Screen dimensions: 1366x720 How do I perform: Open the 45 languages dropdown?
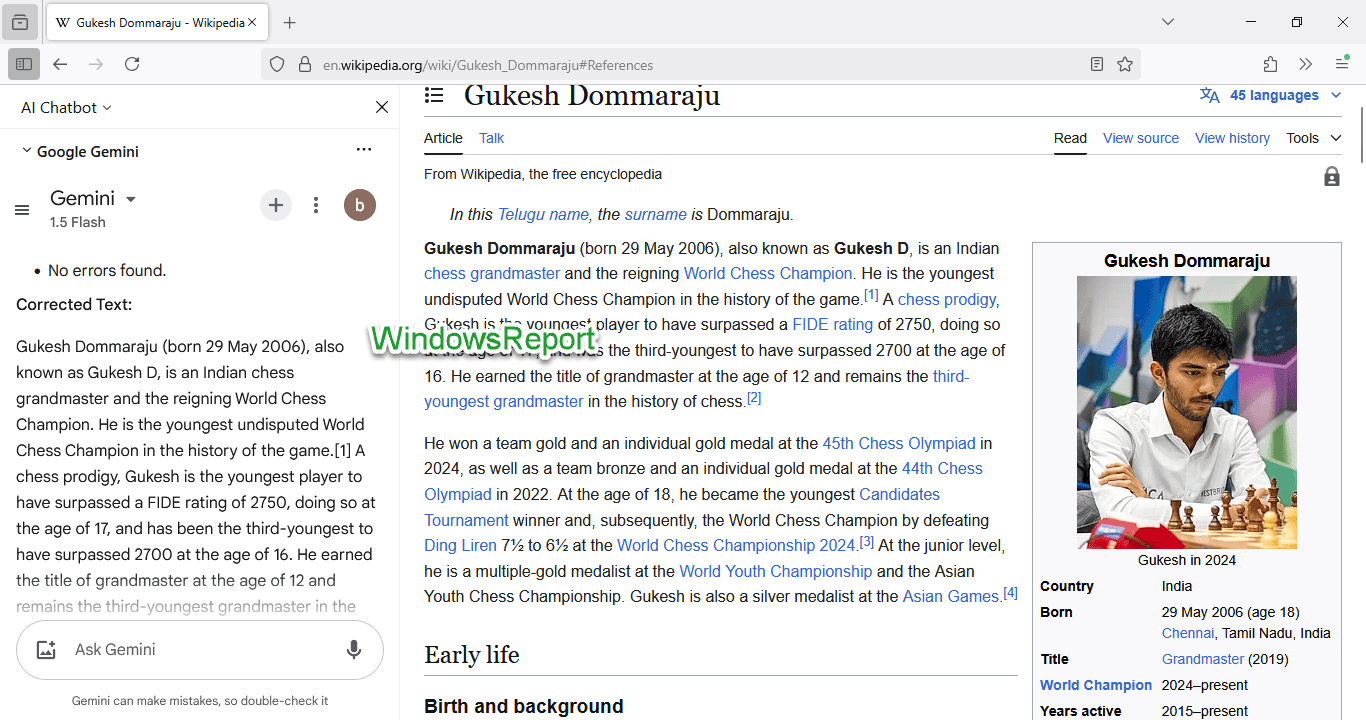coord(1271,95)
